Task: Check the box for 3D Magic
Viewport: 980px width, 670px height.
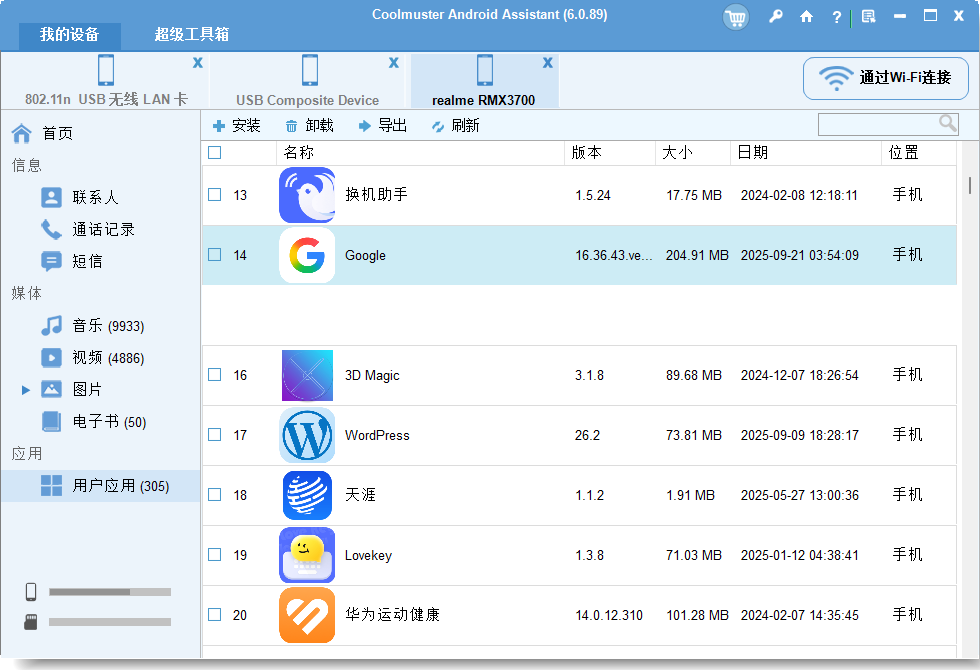Action: coord(214,375)
